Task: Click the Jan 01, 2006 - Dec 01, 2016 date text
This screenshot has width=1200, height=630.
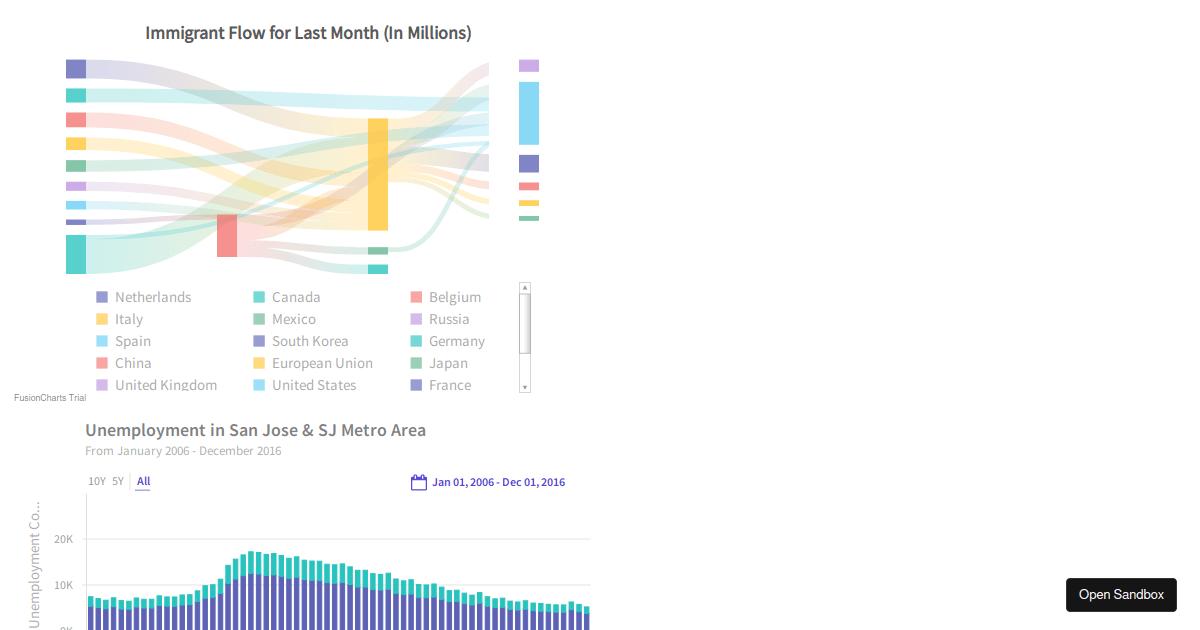Action: coord(499,482)
